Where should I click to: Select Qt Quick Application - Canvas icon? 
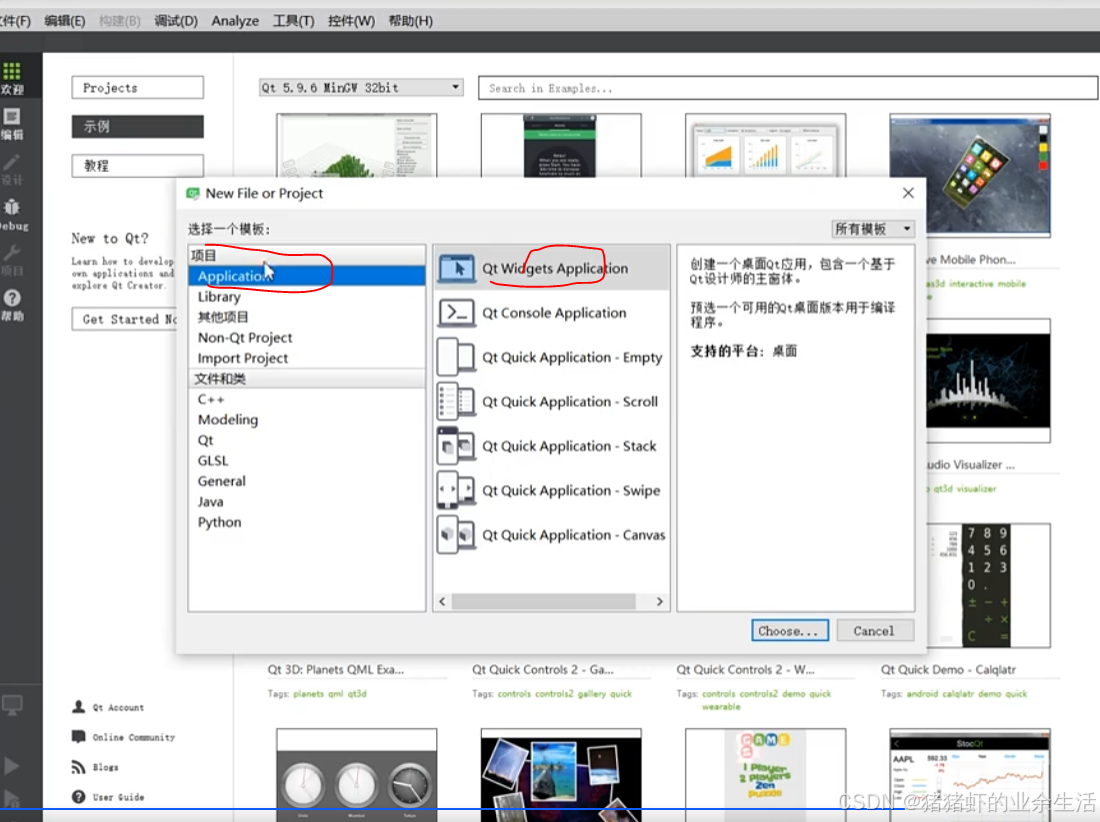point(456,534)
